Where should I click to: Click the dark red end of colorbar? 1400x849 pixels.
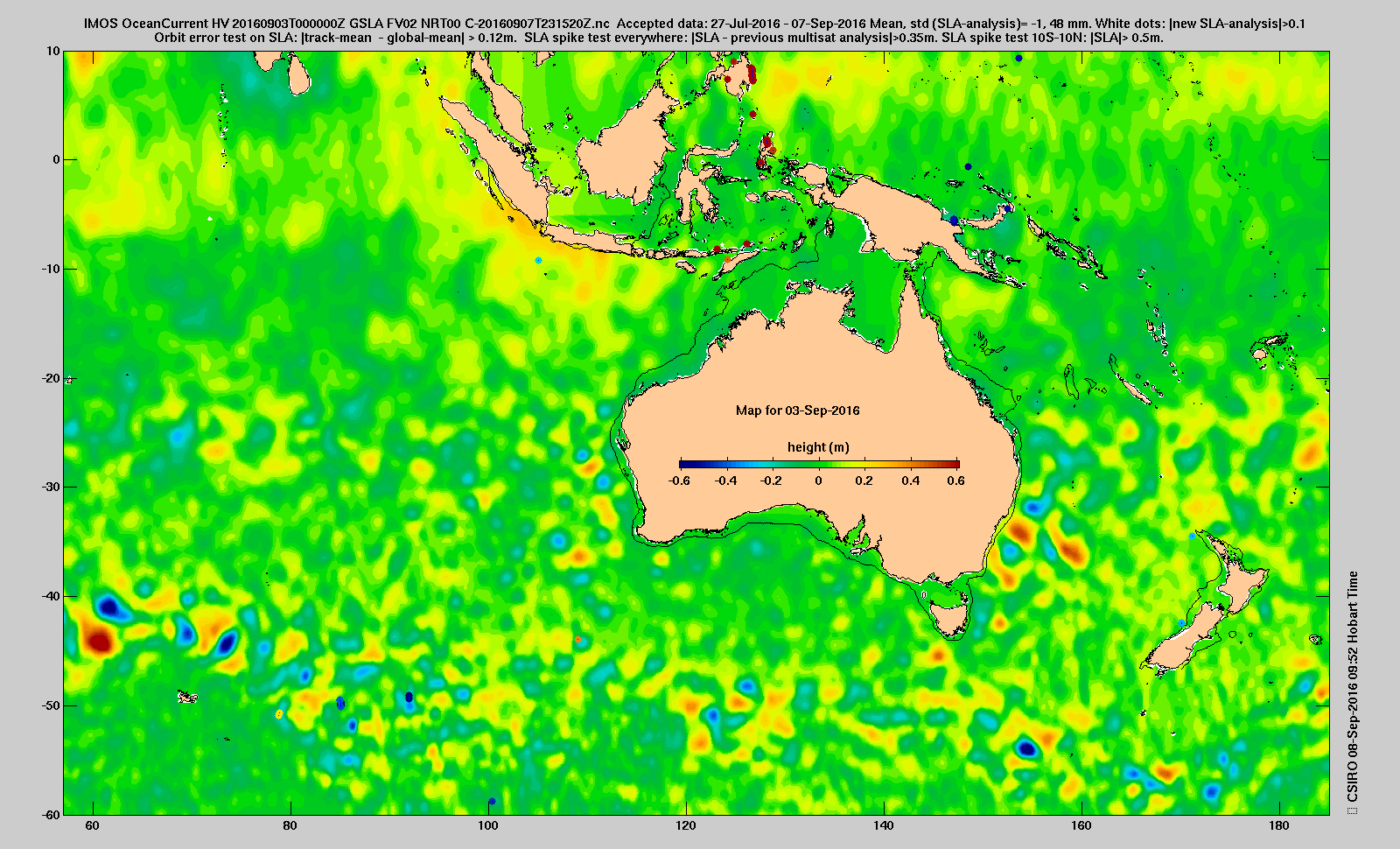click(x=955, y=464)
